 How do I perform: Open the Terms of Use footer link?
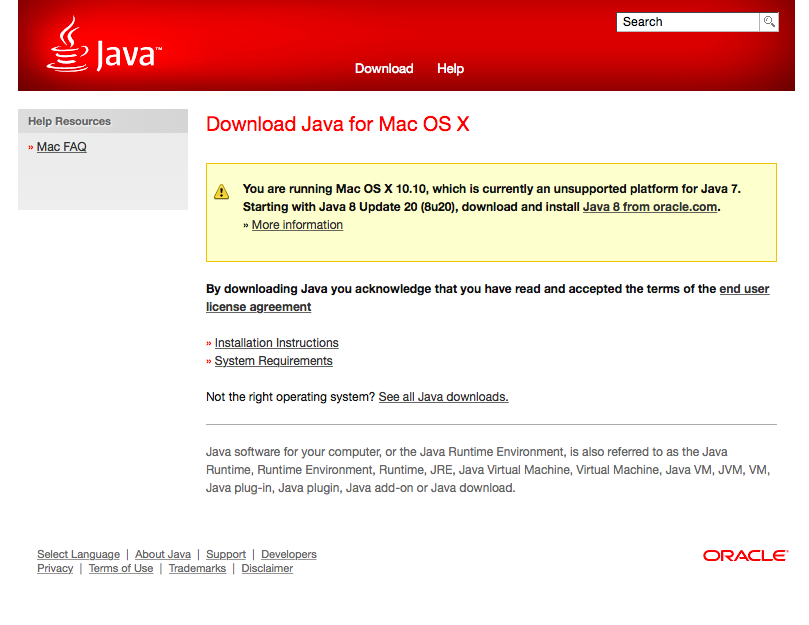(x=121, y=568)
